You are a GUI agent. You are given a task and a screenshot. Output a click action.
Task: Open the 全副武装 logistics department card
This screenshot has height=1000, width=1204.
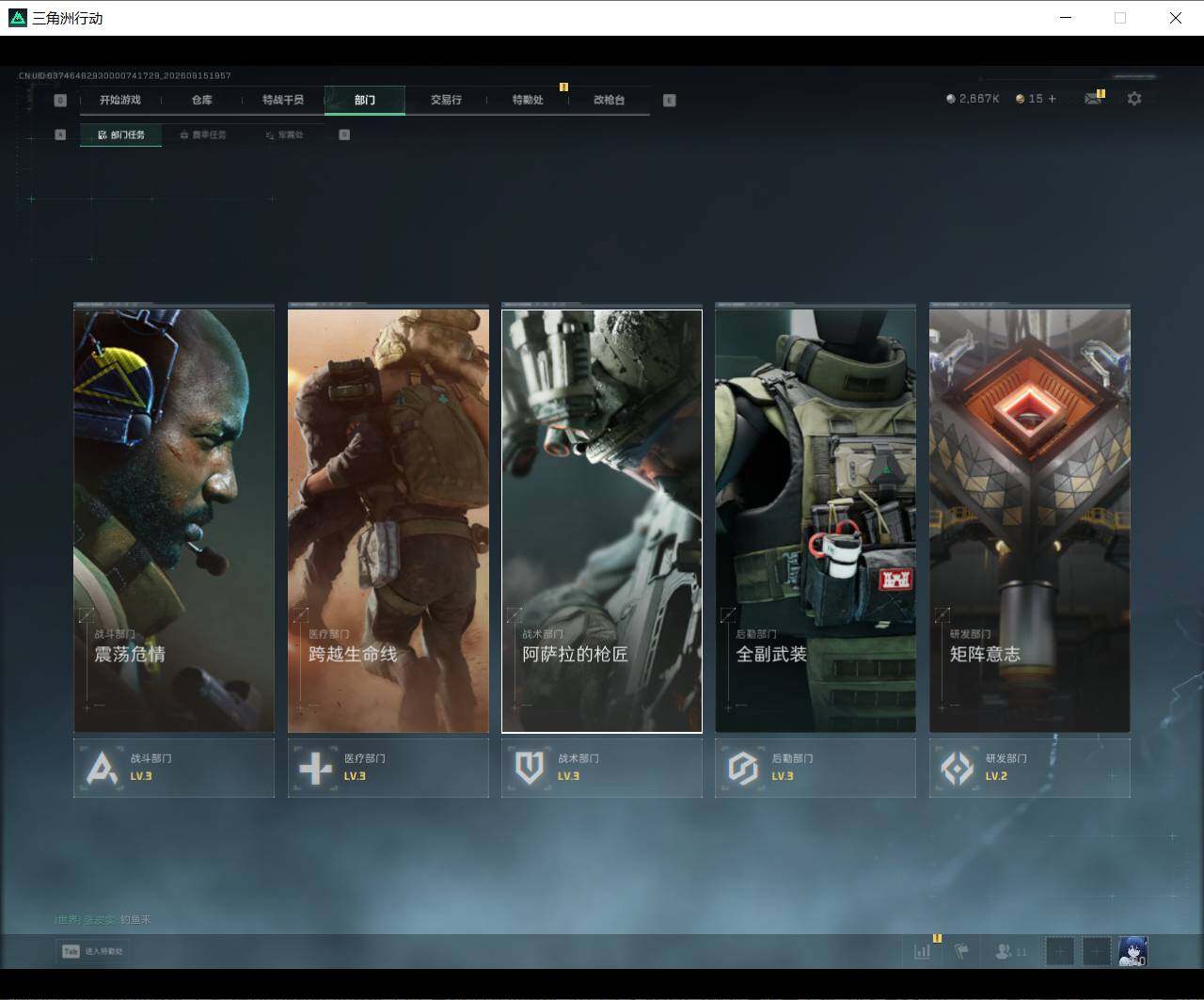click(x=816, y=520)
